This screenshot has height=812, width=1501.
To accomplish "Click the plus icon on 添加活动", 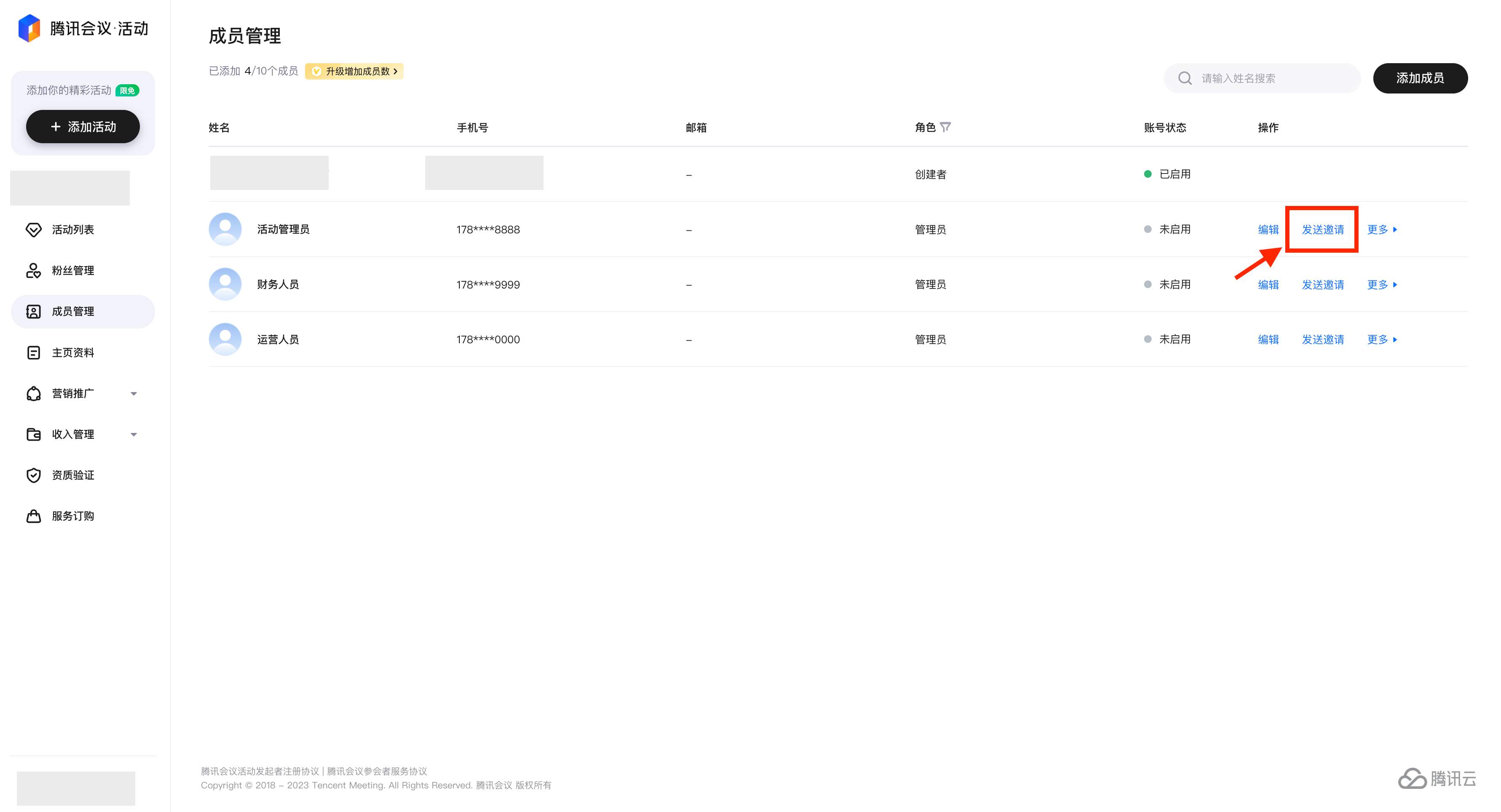I will click(56, 126).
